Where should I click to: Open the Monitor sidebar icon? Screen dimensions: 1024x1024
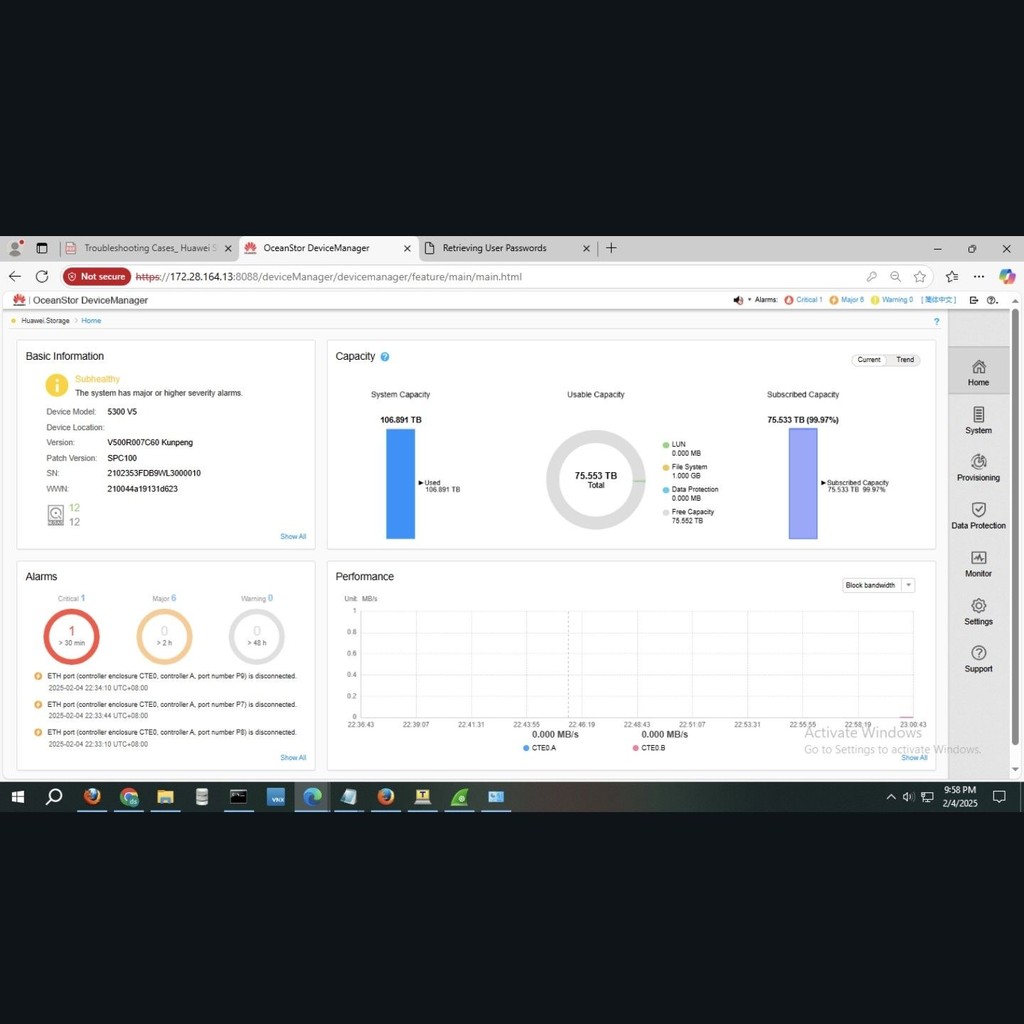click(x=978, y=563)
